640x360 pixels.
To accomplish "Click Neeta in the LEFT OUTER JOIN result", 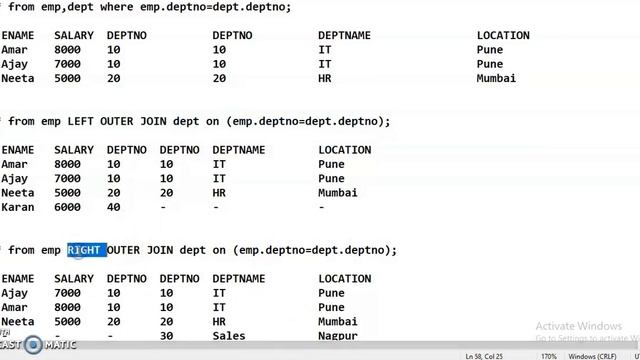I will (x=18, y=193).
